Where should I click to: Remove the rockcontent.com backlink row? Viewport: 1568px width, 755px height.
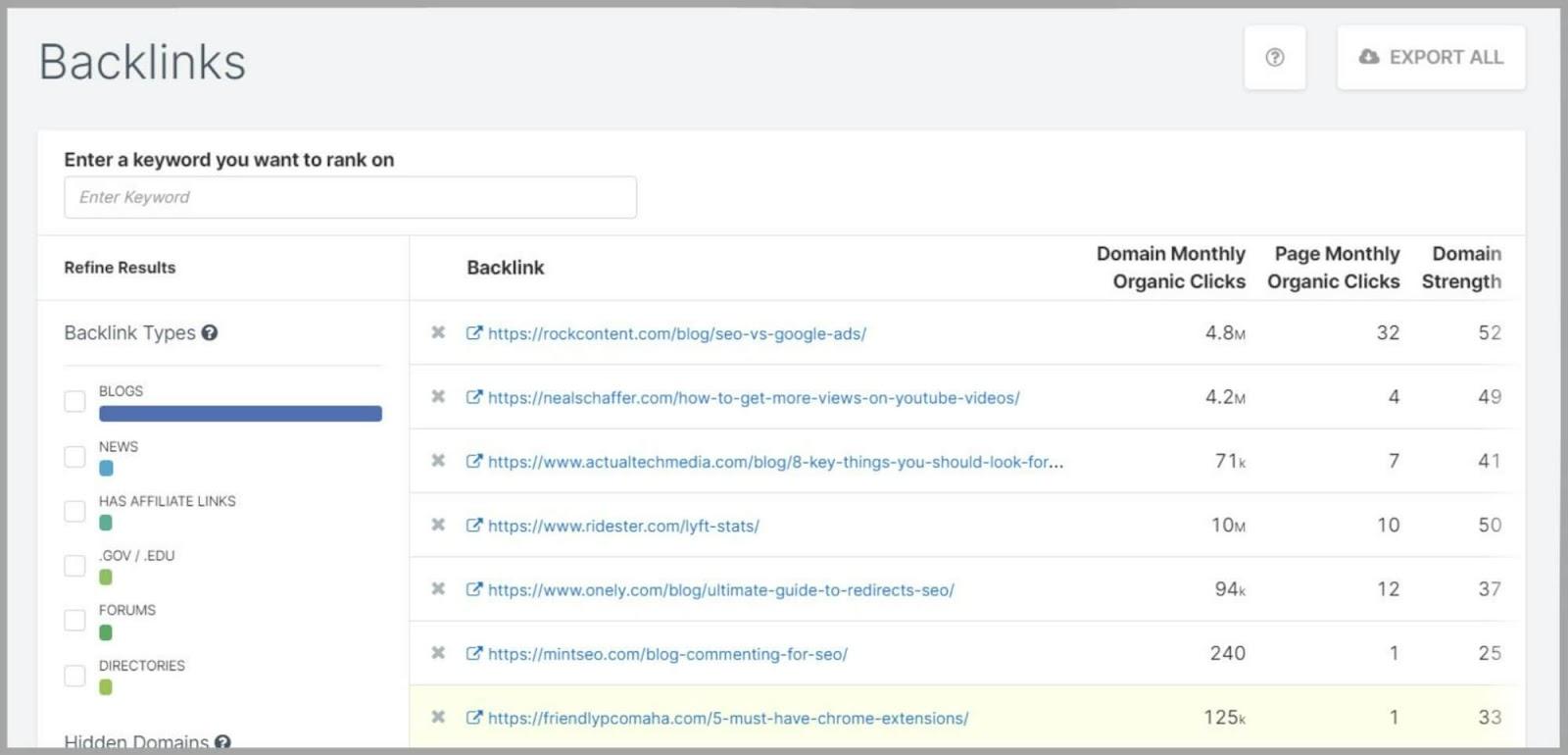pos(438,333)
